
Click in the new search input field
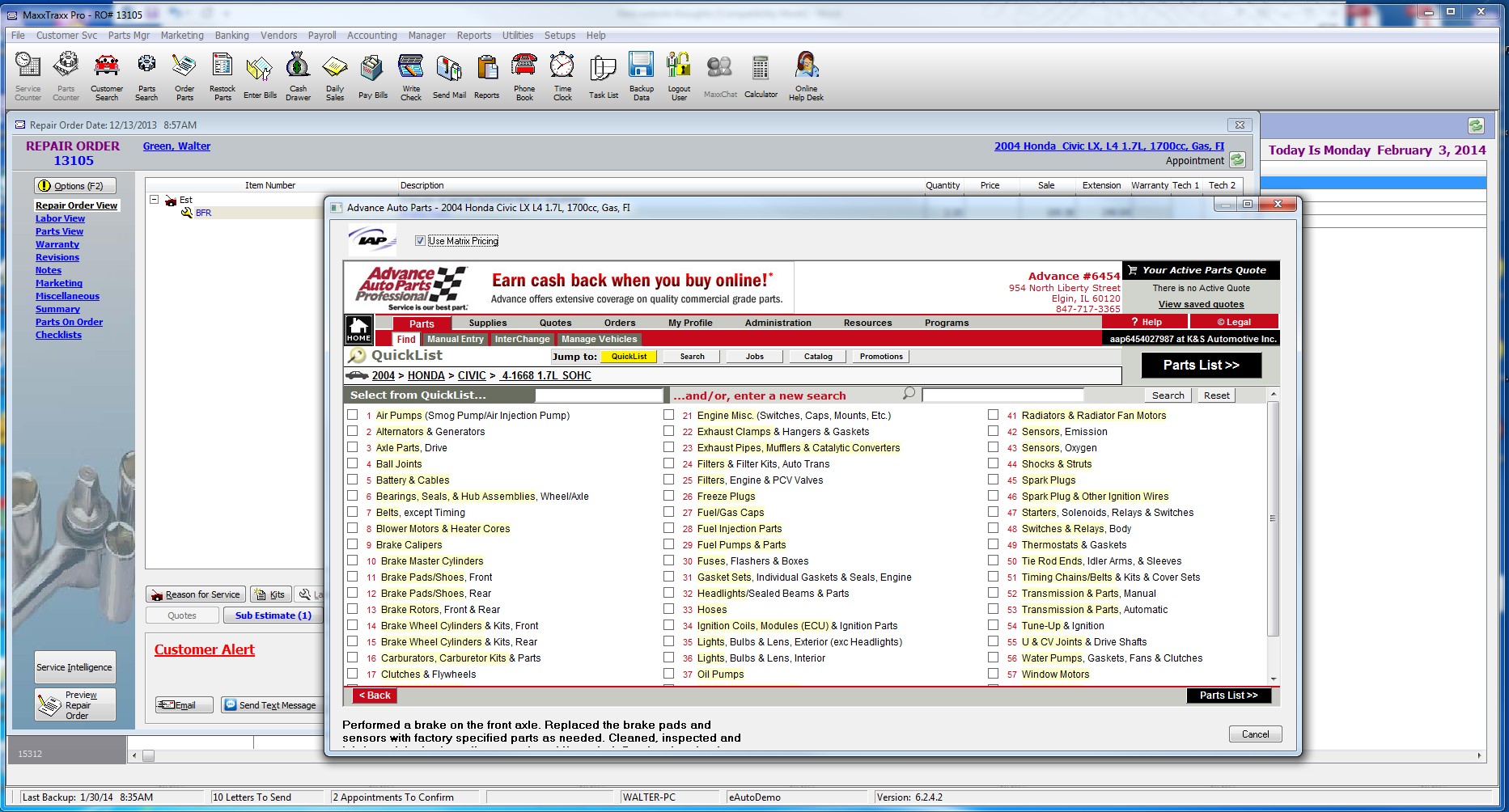[1002, 395]
